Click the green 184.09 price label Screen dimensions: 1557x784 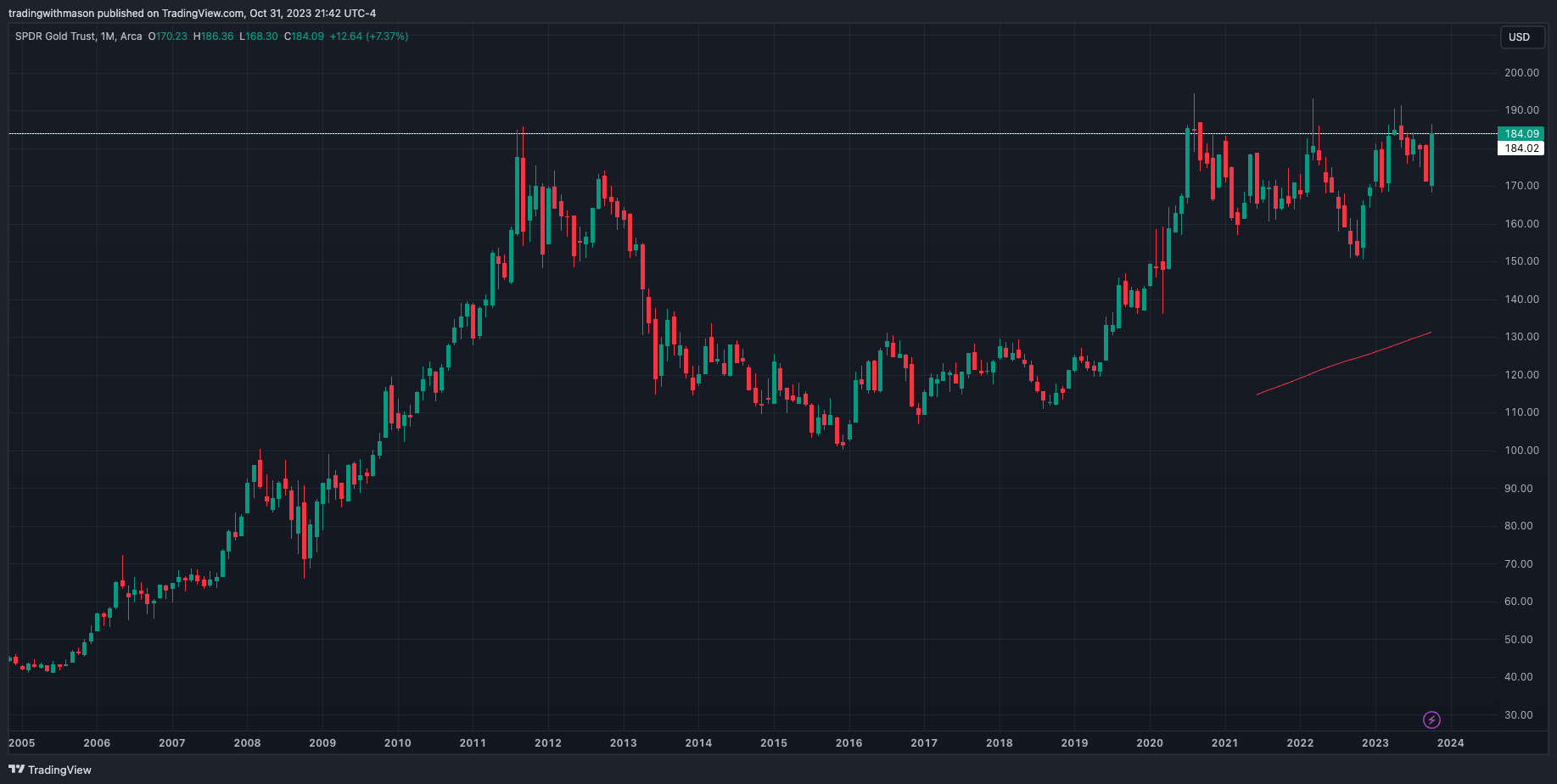click(x=1521, y=134)
